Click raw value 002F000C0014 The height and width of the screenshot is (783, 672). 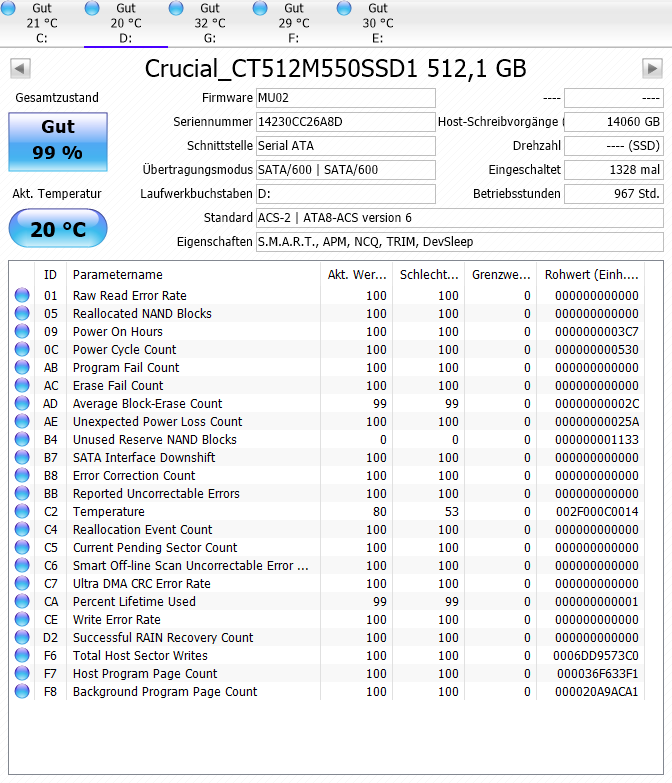click(x=597, y=511)
